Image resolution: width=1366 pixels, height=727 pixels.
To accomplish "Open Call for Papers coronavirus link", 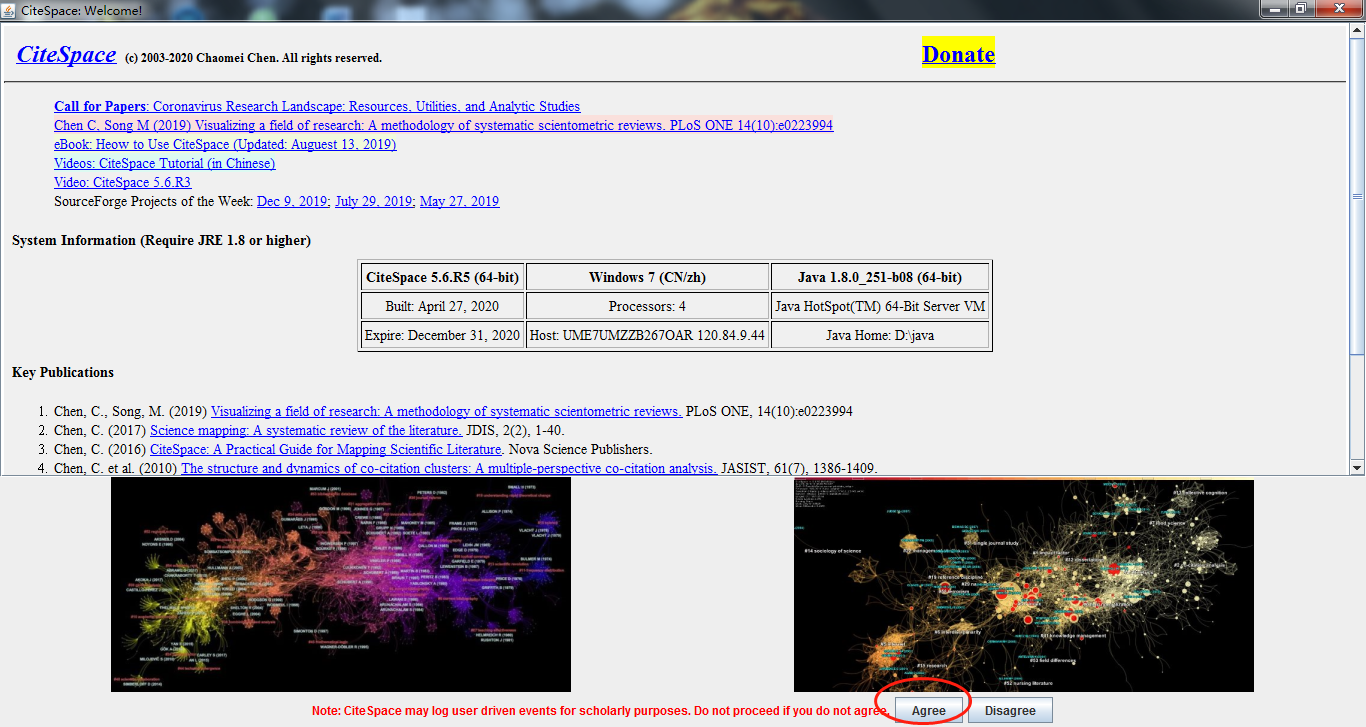I will 317,106.
